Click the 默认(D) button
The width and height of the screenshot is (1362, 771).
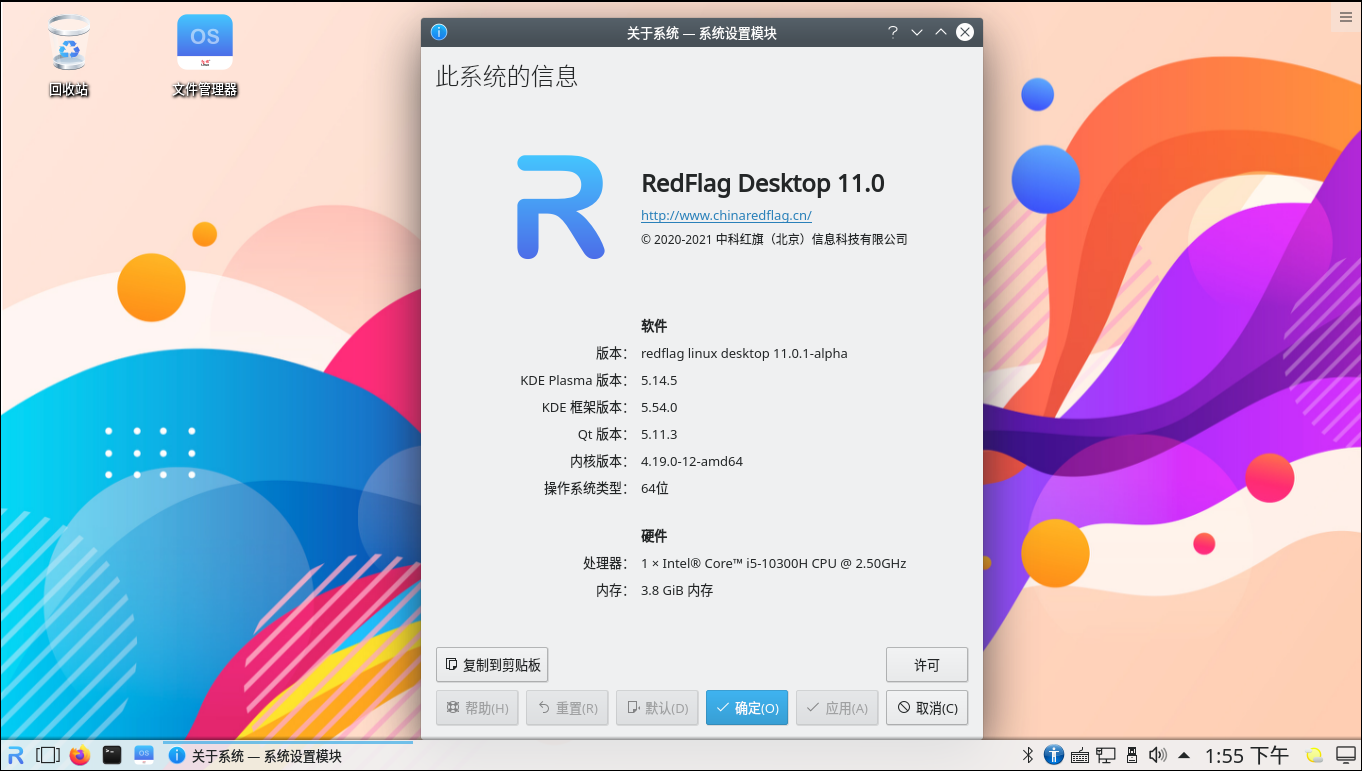(657, 708)
